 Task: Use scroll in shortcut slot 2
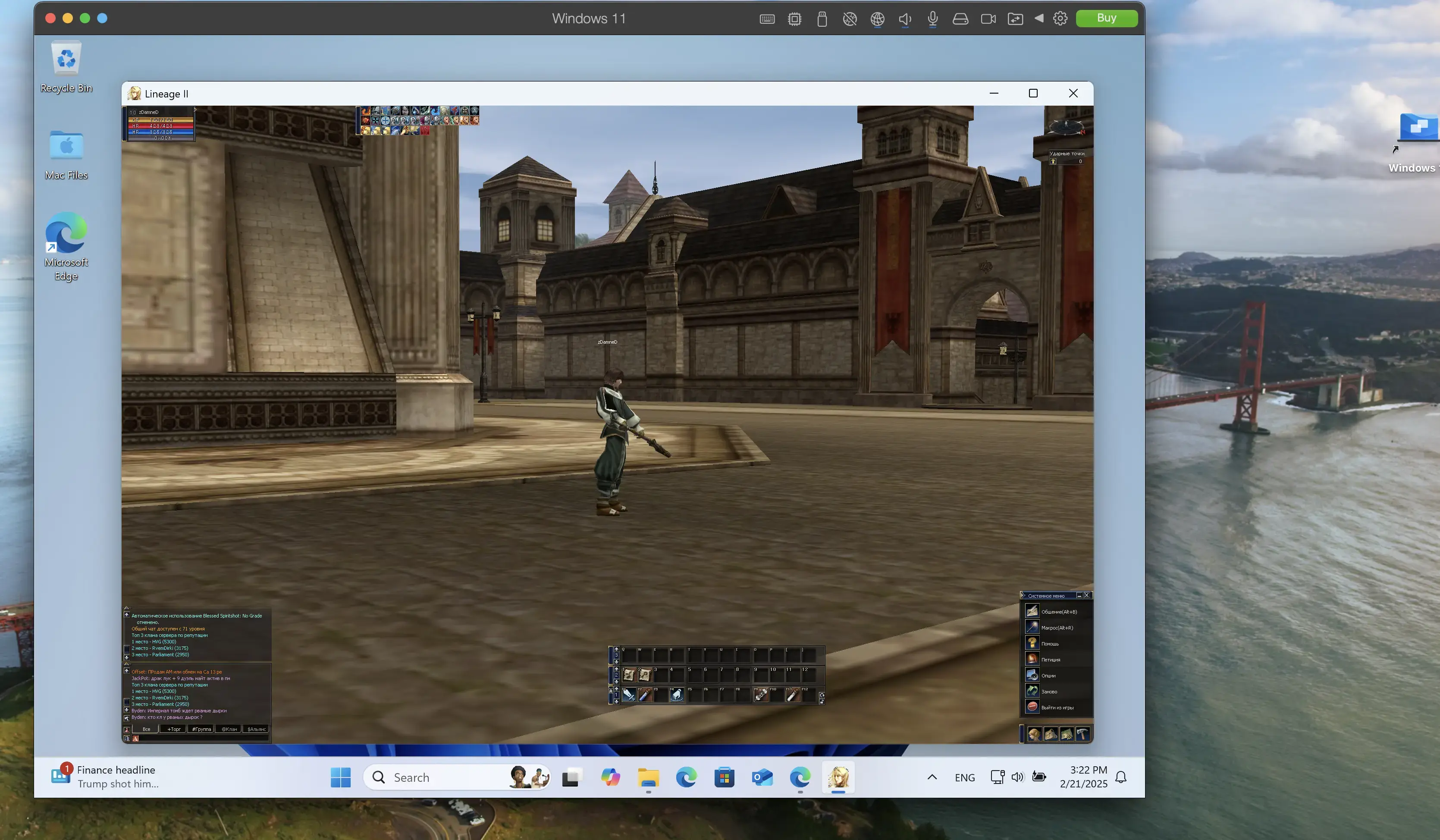tap(645, 675)
